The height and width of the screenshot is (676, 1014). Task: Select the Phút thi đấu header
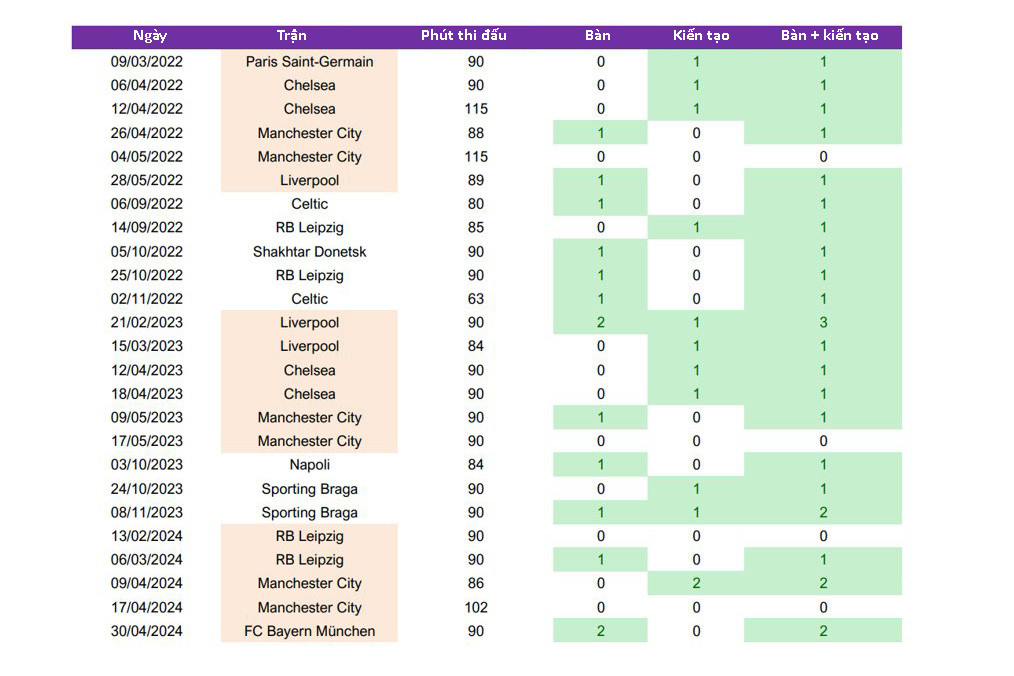tap(463, 36)
